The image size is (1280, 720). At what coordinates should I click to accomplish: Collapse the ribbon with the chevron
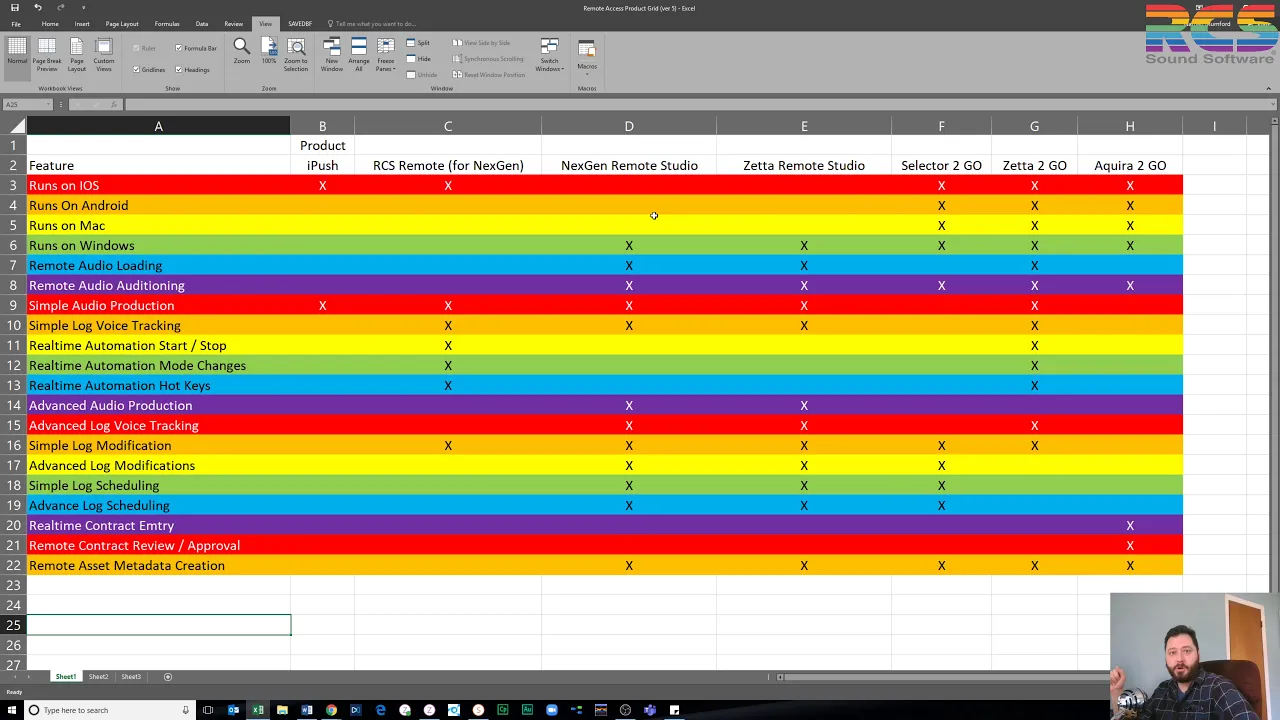tap(1268, 89)
